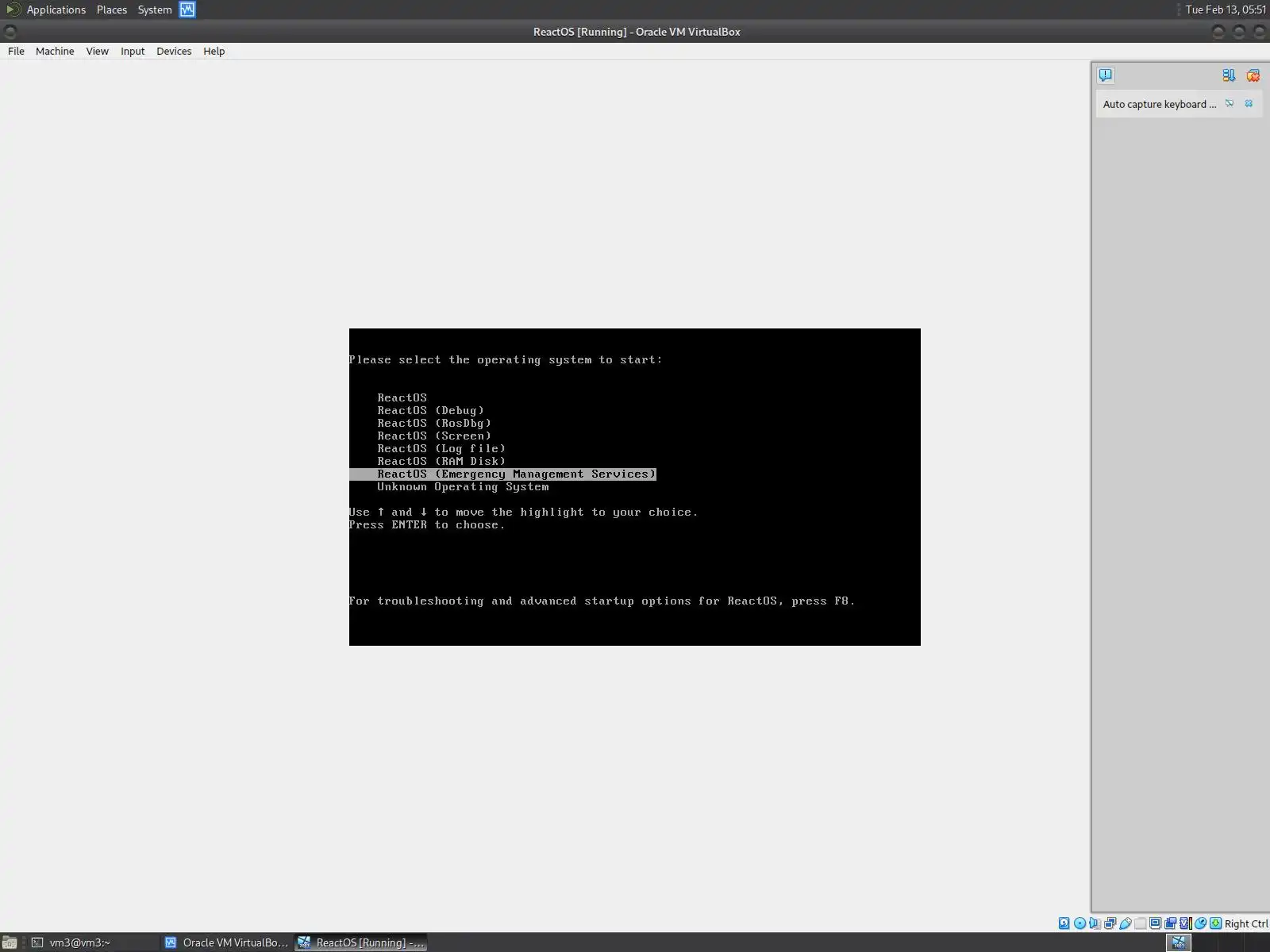The height and width of the screenshot is (952, 1270).
Task: Open the Applications menu in top panel
Action: click(56, 10)
